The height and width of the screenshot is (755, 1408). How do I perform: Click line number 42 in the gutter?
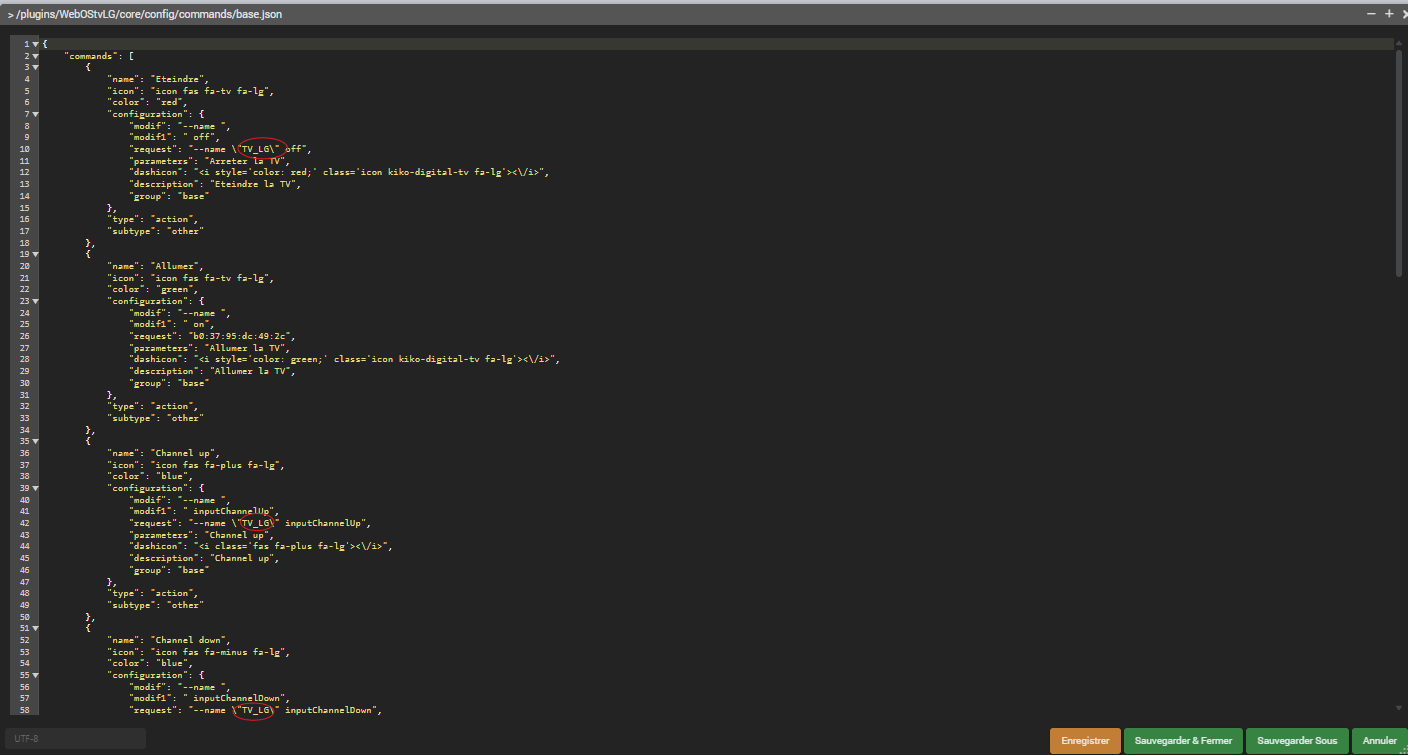(x=25, y=523)
